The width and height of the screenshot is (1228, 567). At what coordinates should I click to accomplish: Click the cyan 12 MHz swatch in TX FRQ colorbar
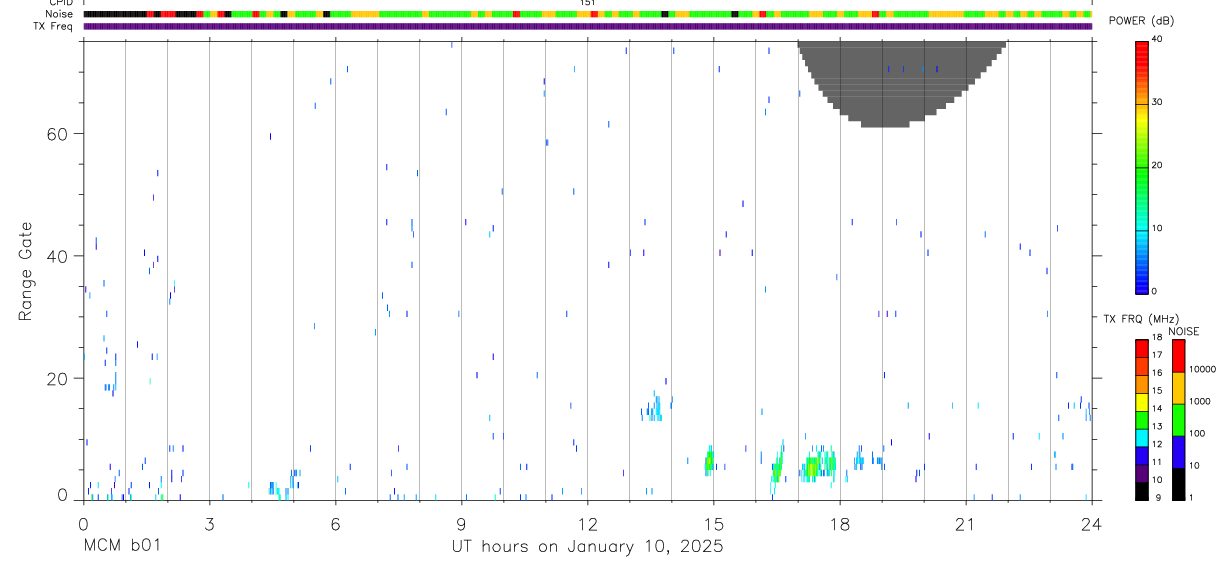[1141, 436]
